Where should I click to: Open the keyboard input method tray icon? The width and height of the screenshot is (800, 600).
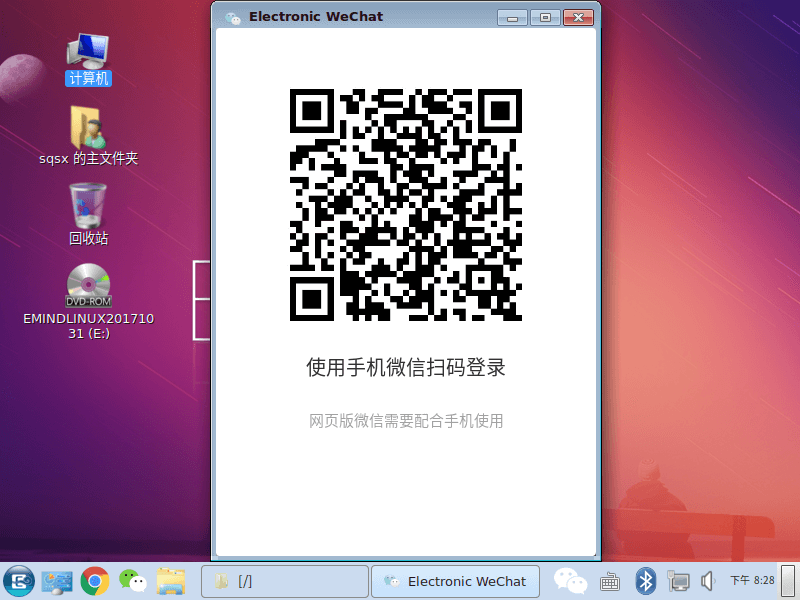(610, 582)
